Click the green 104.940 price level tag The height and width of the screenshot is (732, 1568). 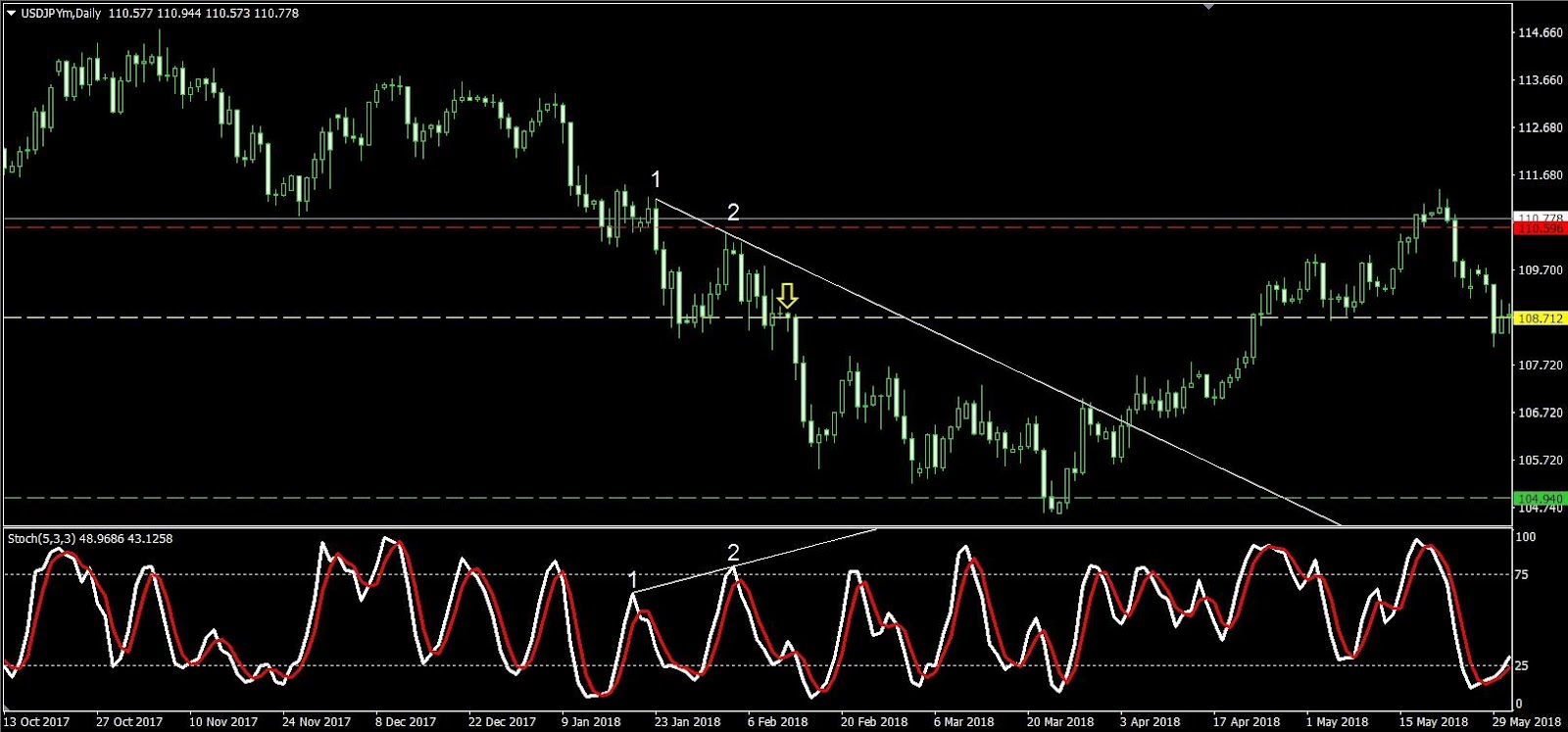pyautogui.click(x=1540, y=498)
